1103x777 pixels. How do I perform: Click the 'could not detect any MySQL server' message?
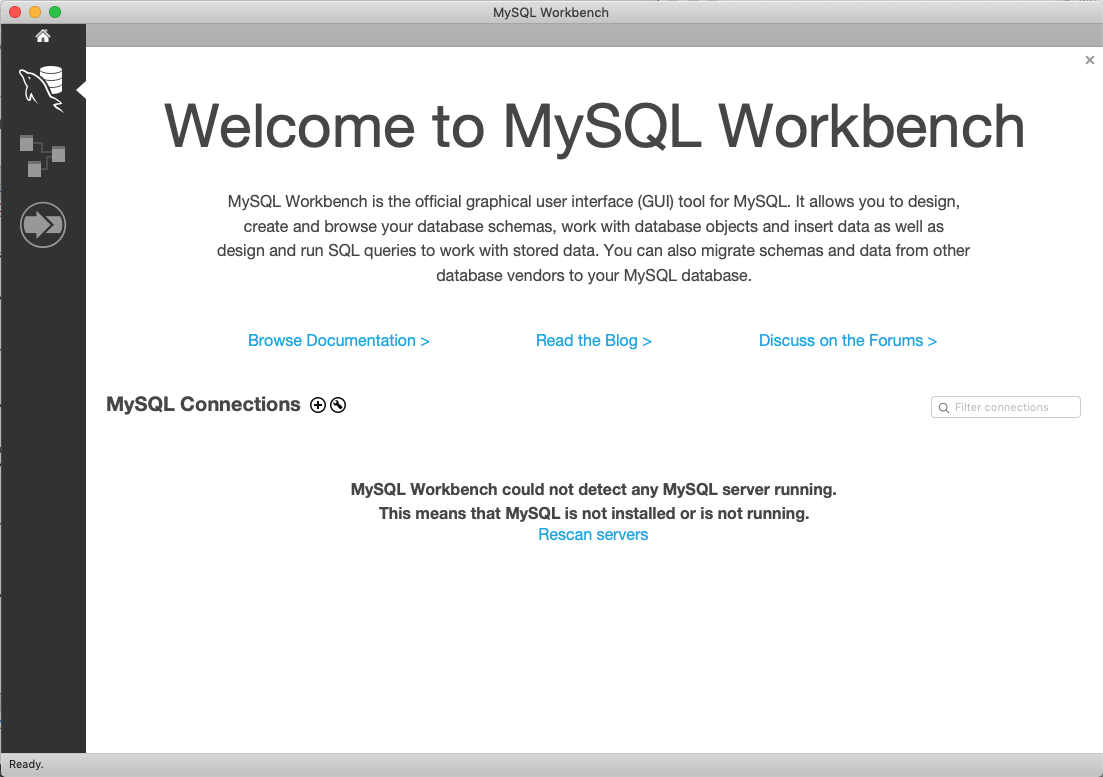pyautogui.click(x=594, y=489)
